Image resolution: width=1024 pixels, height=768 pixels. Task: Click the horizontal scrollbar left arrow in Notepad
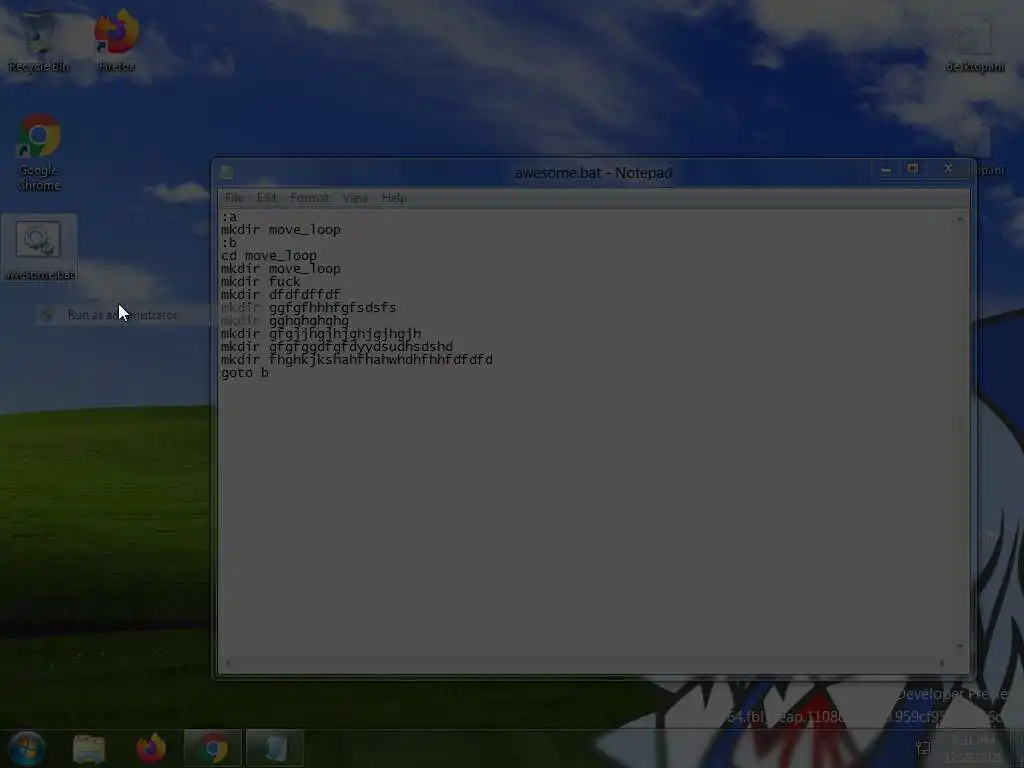(x=228, y=664)
